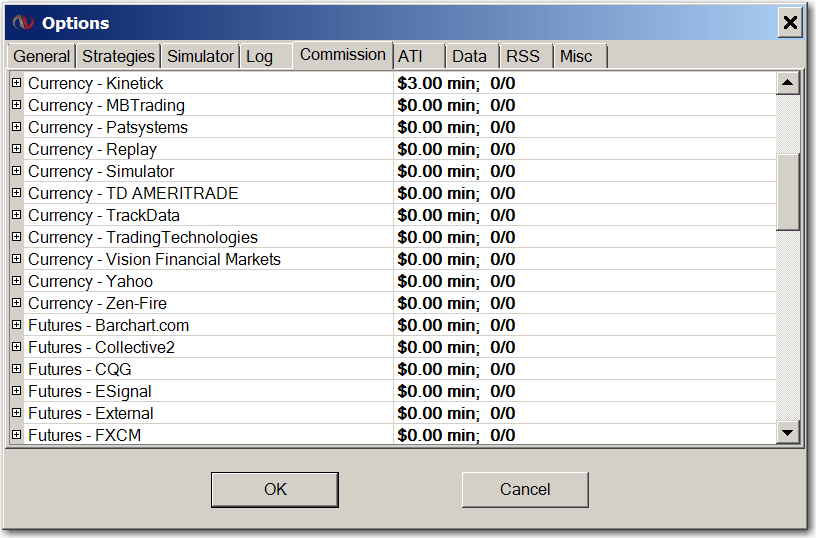Click commission value for Futures - ESignal
816x538 pixels.
[456, 391]
